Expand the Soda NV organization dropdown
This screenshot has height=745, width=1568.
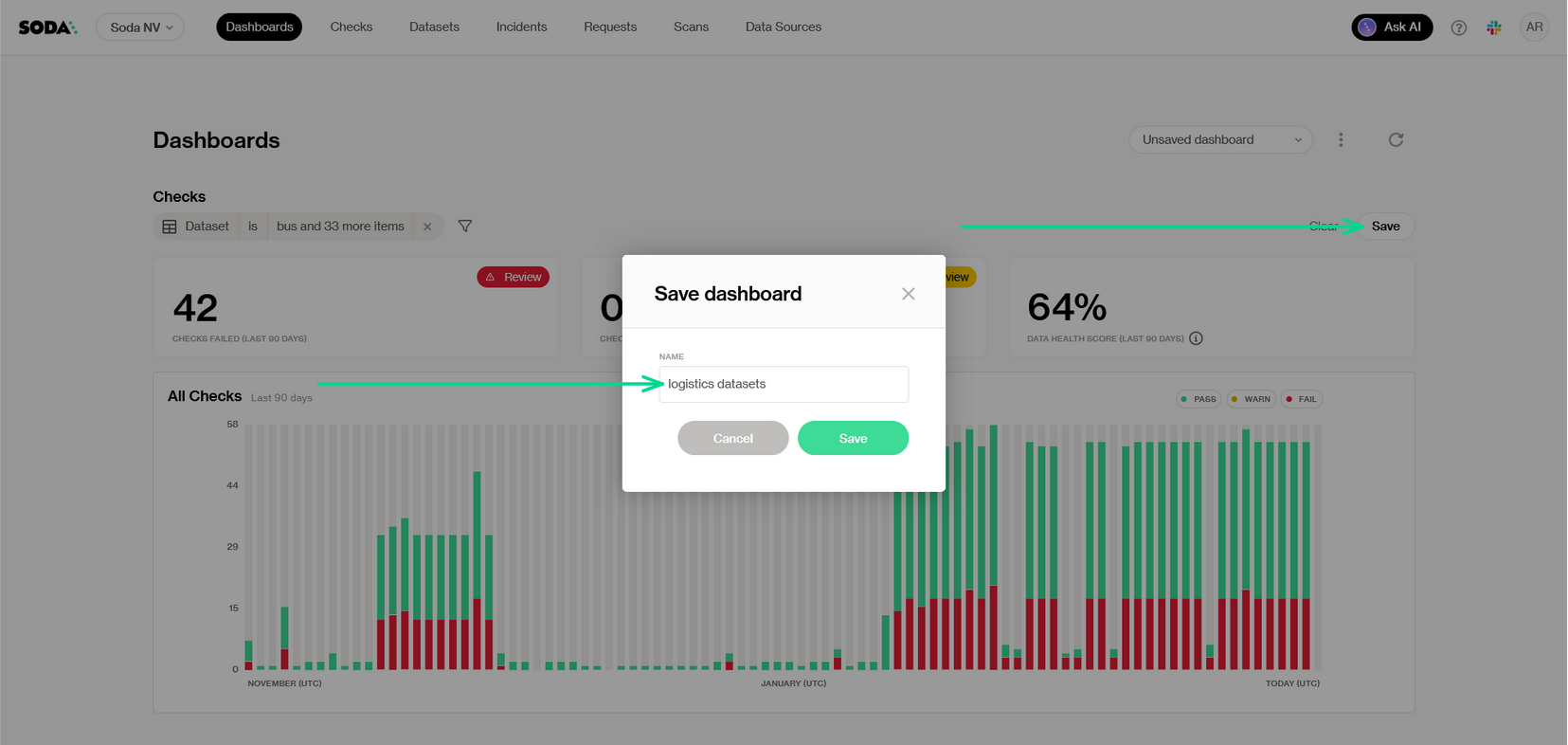pos(140,27)
